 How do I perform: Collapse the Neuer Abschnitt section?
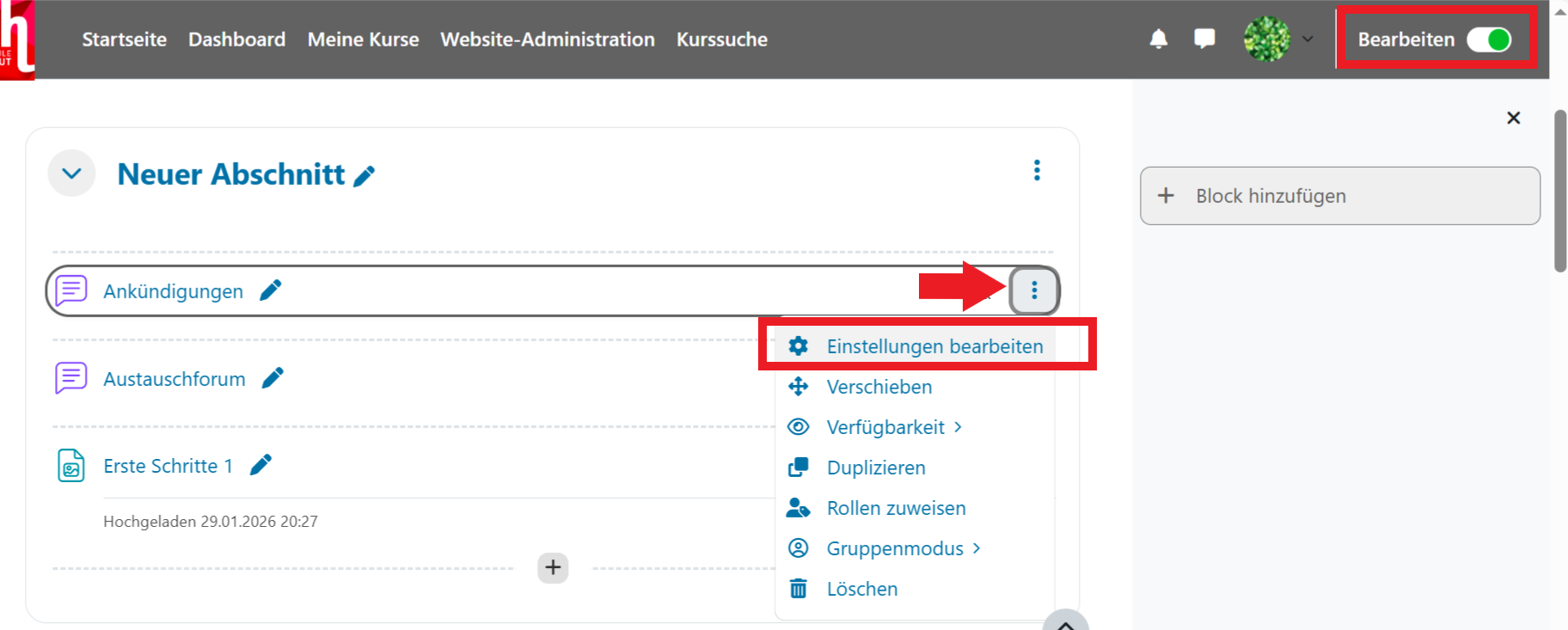pos(72,174)
